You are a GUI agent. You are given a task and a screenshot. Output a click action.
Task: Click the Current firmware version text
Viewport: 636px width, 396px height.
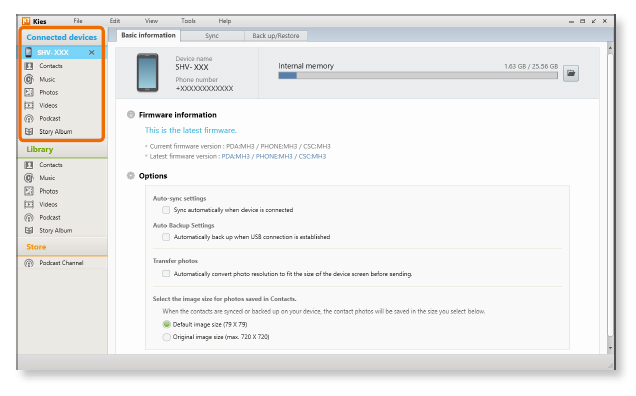tap(240, 146)
